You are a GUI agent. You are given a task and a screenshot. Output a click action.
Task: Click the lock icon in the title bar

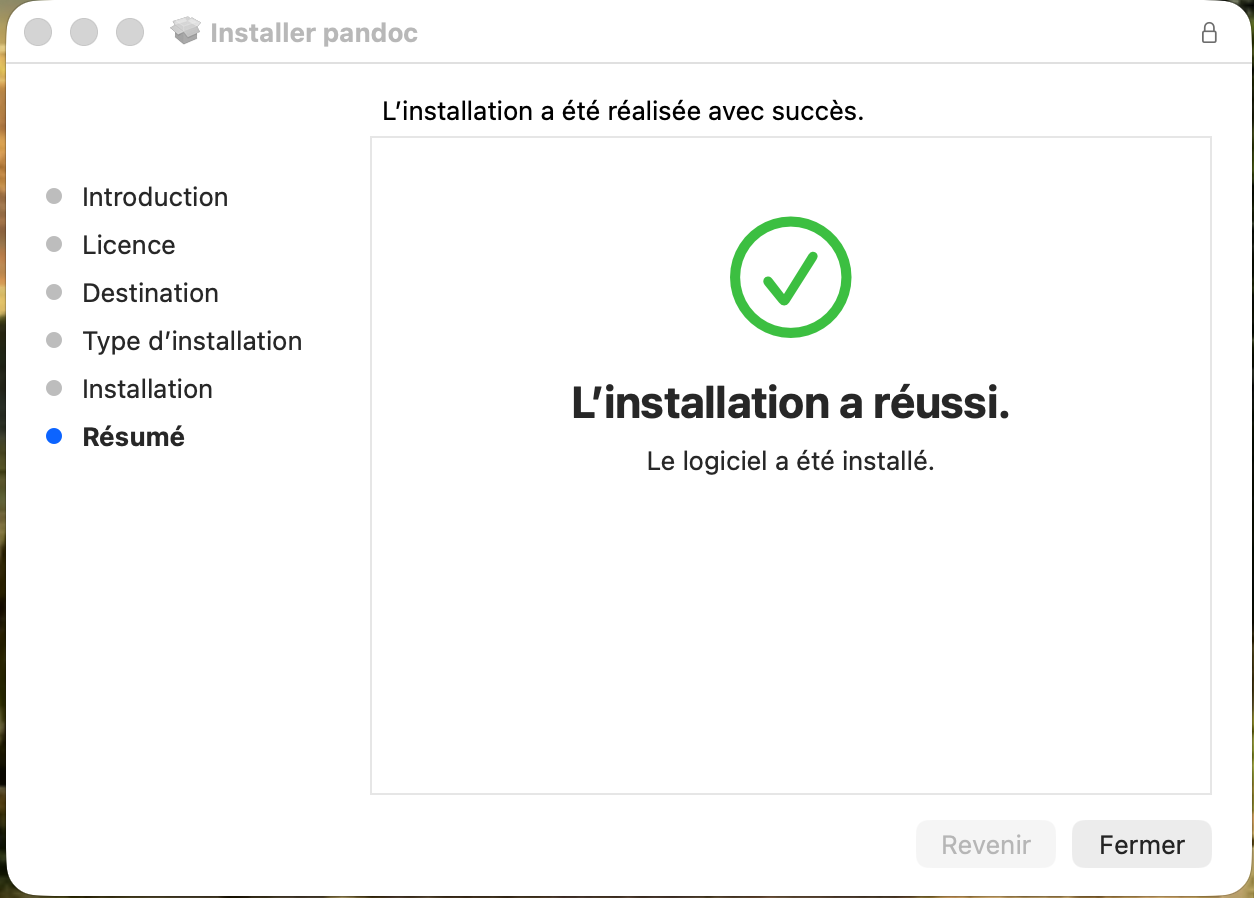tap(1209, 33)
